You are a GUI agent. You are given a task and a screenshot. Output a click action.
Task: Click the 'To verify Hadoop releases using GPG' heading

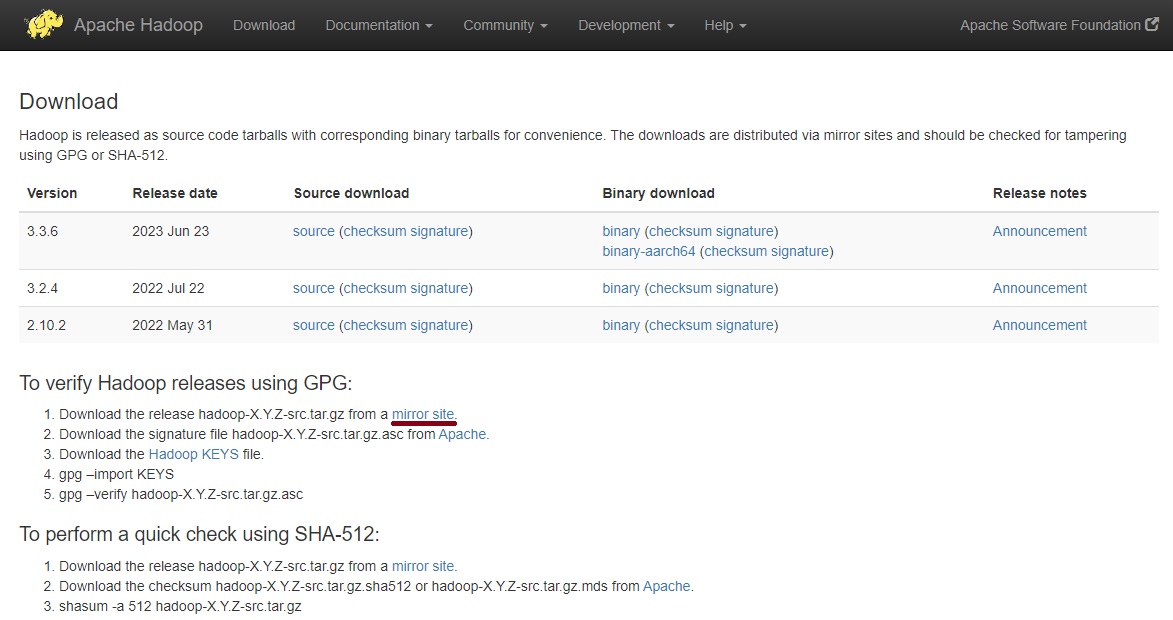(x=186, y=383)
